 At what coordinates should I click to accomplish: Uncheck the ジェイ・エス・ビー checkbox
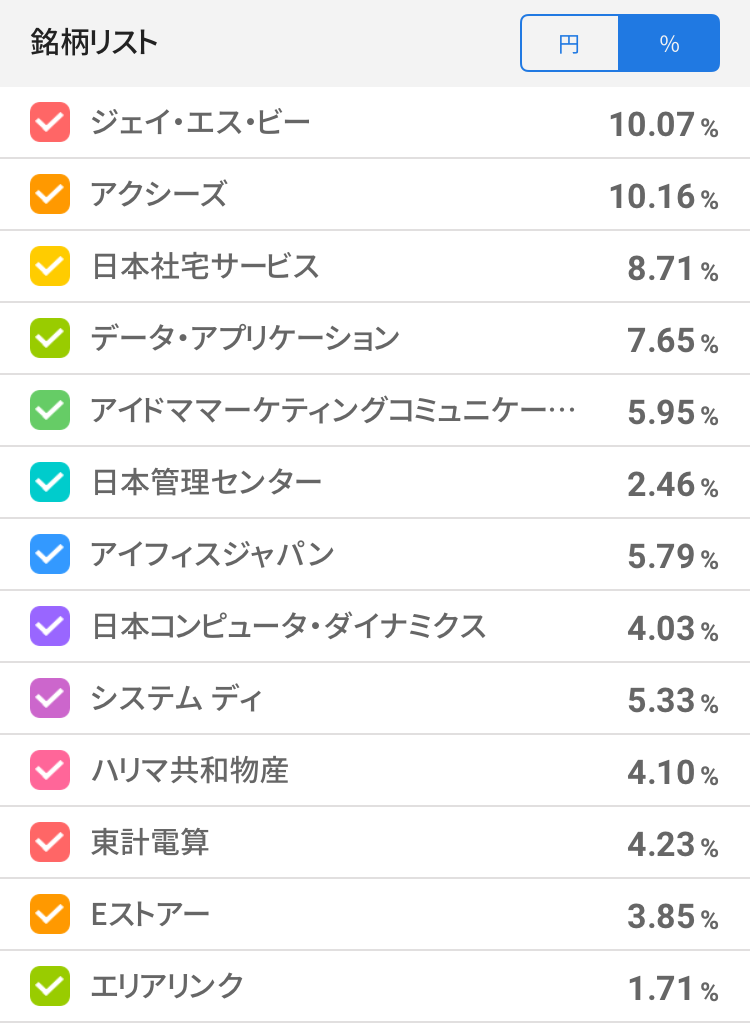[50, 122]
